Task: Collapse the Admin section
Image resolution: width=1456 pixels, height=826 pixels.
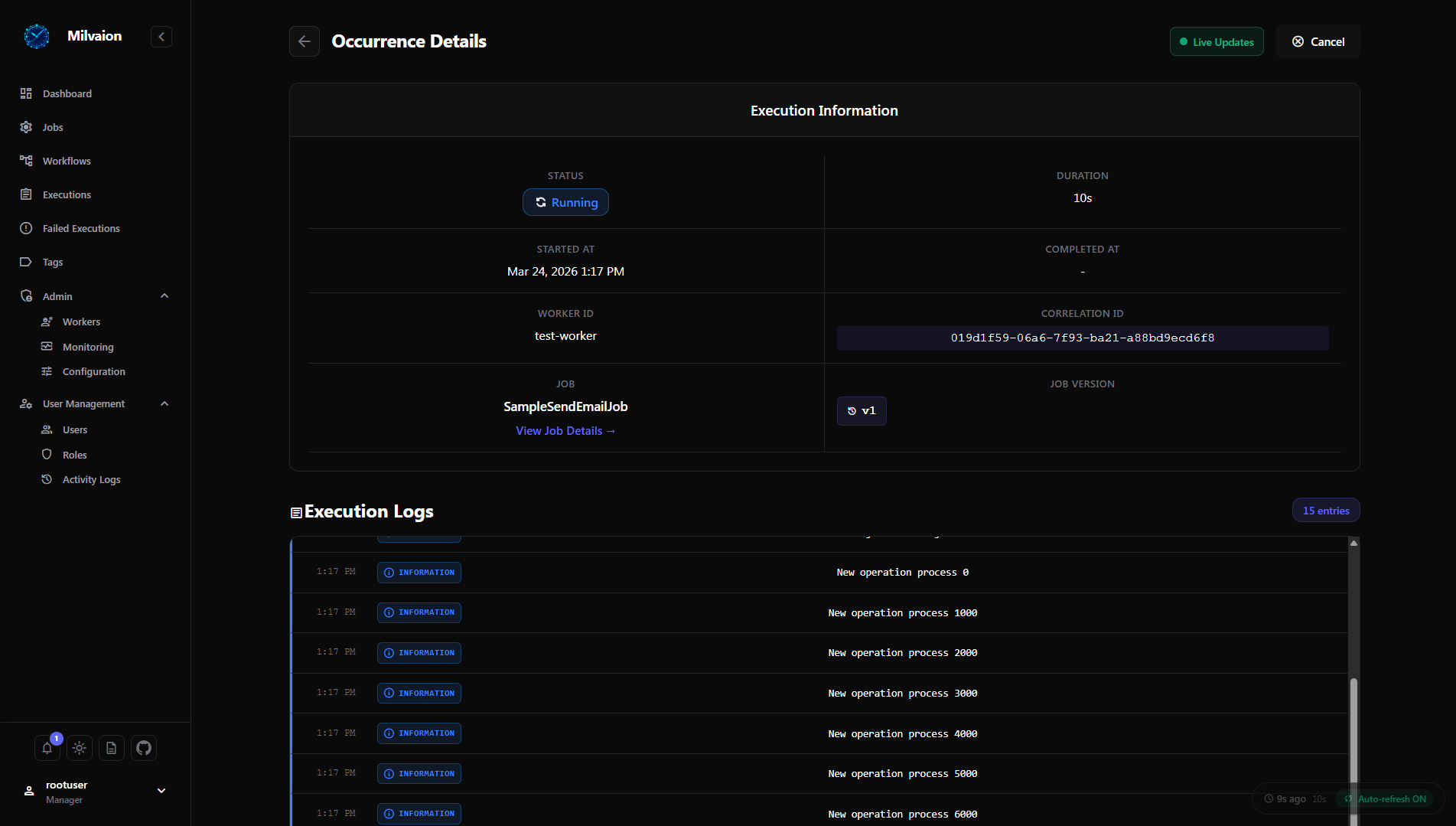Action: click(x=164, y=296)
